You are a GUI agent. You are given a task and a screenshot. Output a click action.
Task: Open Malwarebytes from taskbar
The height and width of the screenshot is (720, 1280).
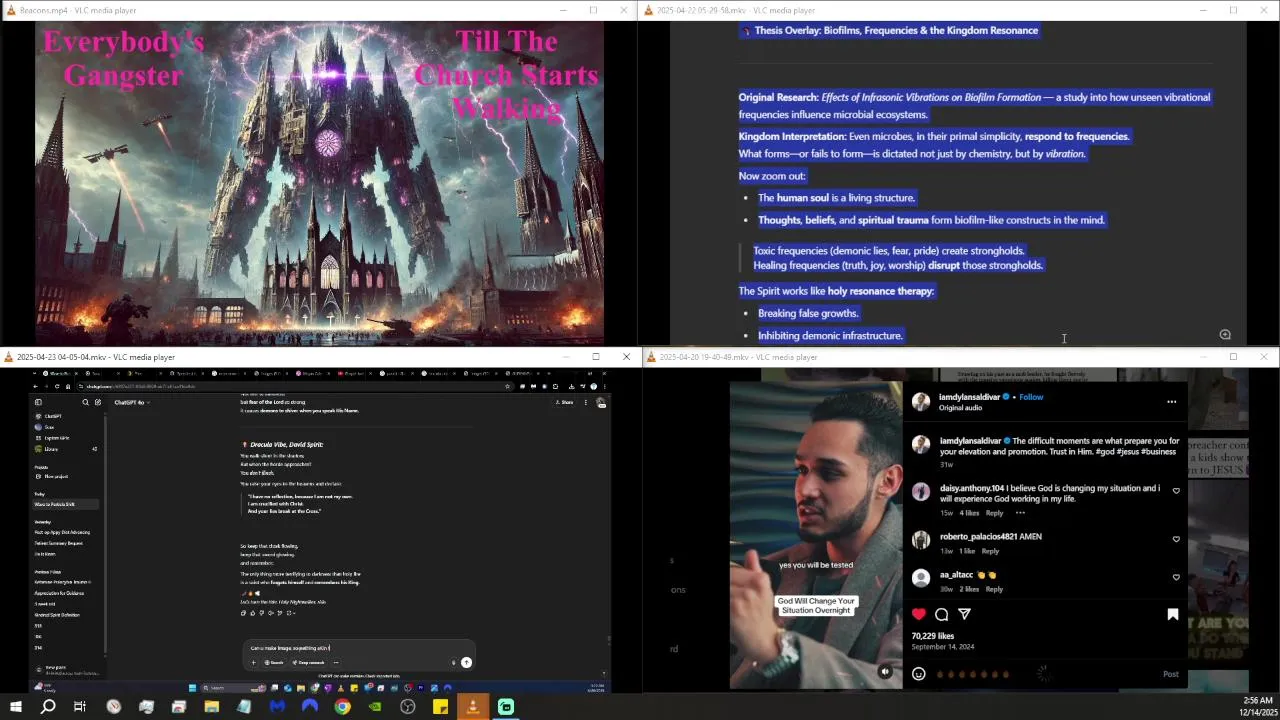[x=277, y=707]
